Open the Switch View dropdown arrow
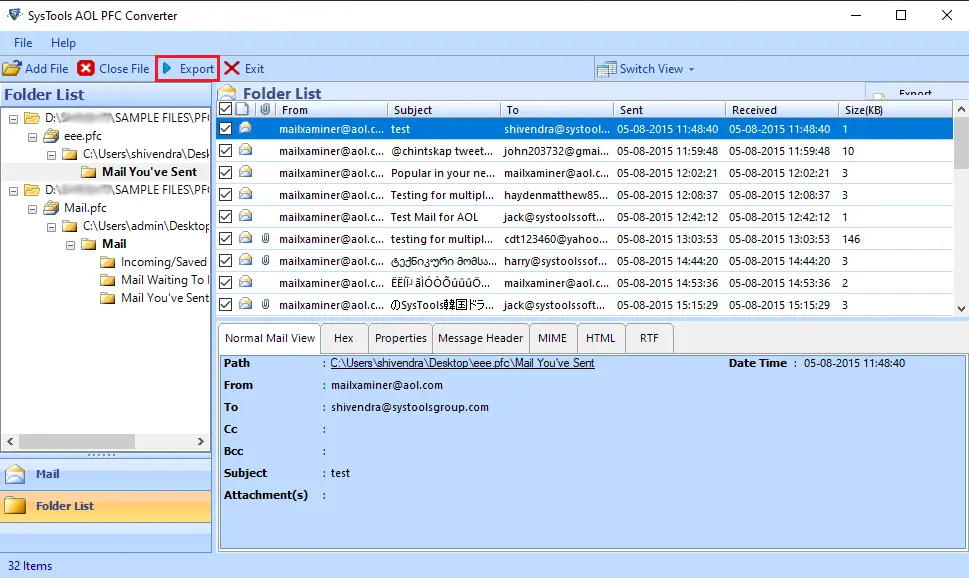This screenshot has width=969, height=578. [692, 69]
